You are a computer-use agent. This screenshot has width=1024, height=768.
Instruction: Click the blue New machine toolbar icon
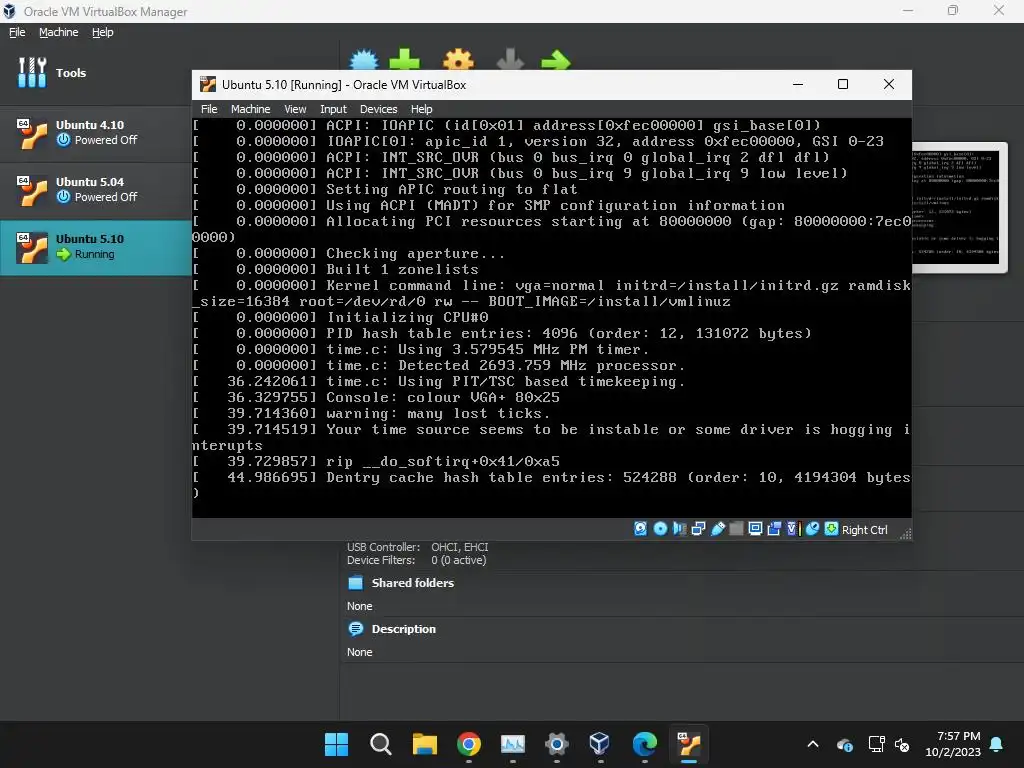point(364,59)
